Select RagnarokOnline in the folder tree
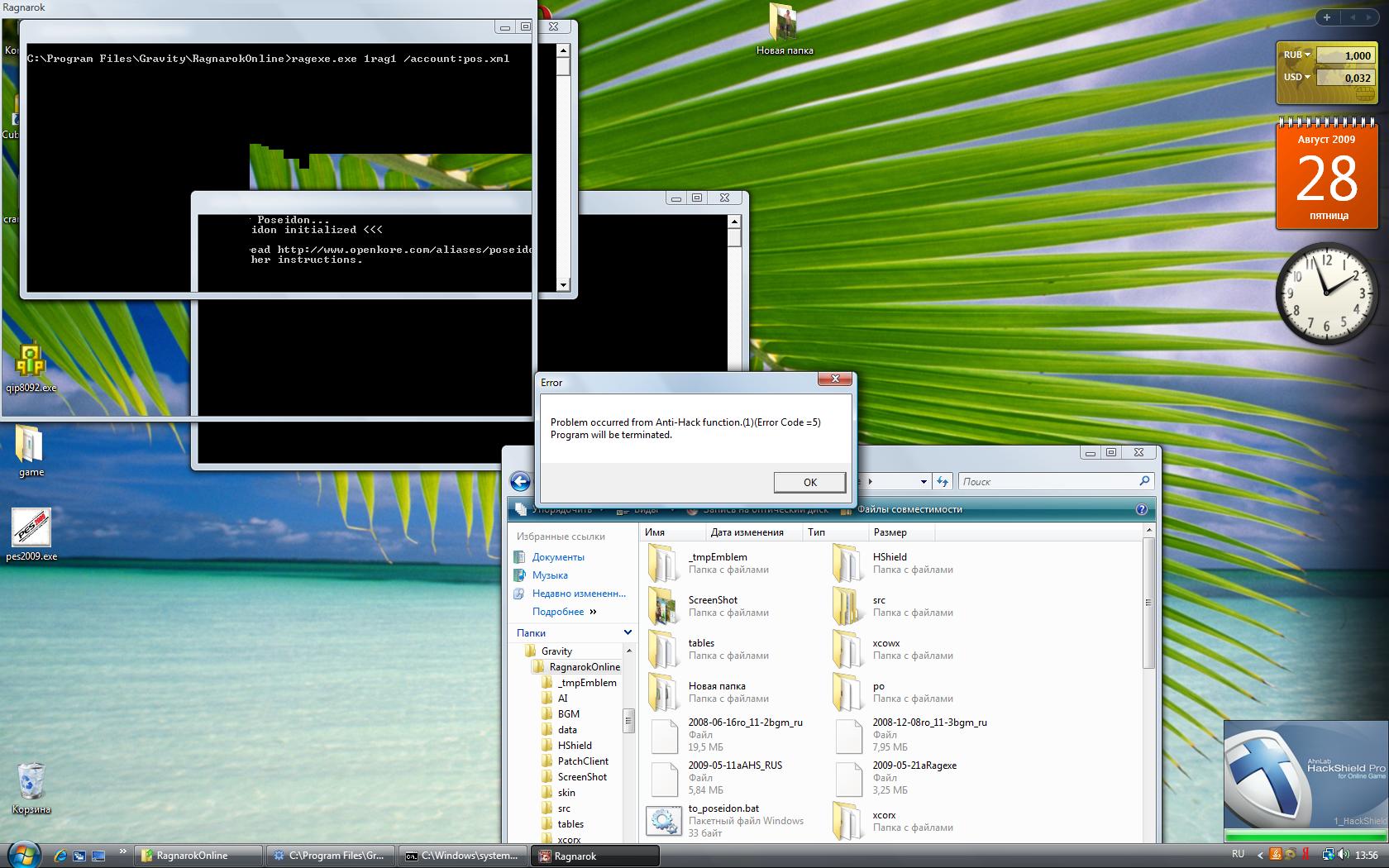1389x868 pixels. click(585, 667)
